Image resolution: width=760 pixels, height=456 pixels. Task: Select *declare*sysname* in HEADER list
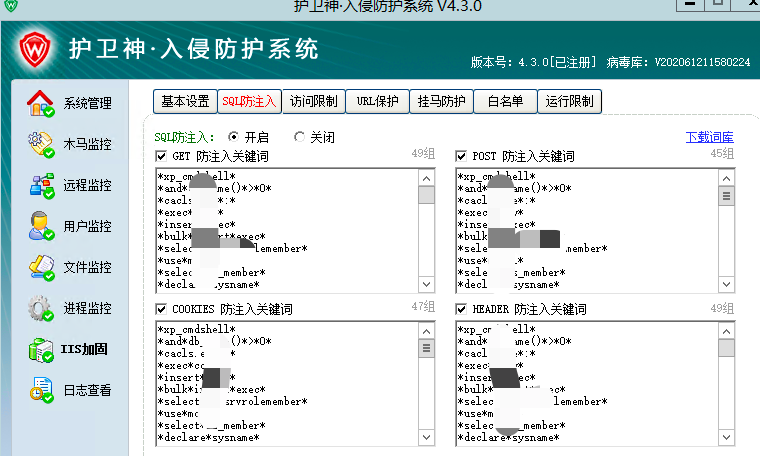point(509,438)
